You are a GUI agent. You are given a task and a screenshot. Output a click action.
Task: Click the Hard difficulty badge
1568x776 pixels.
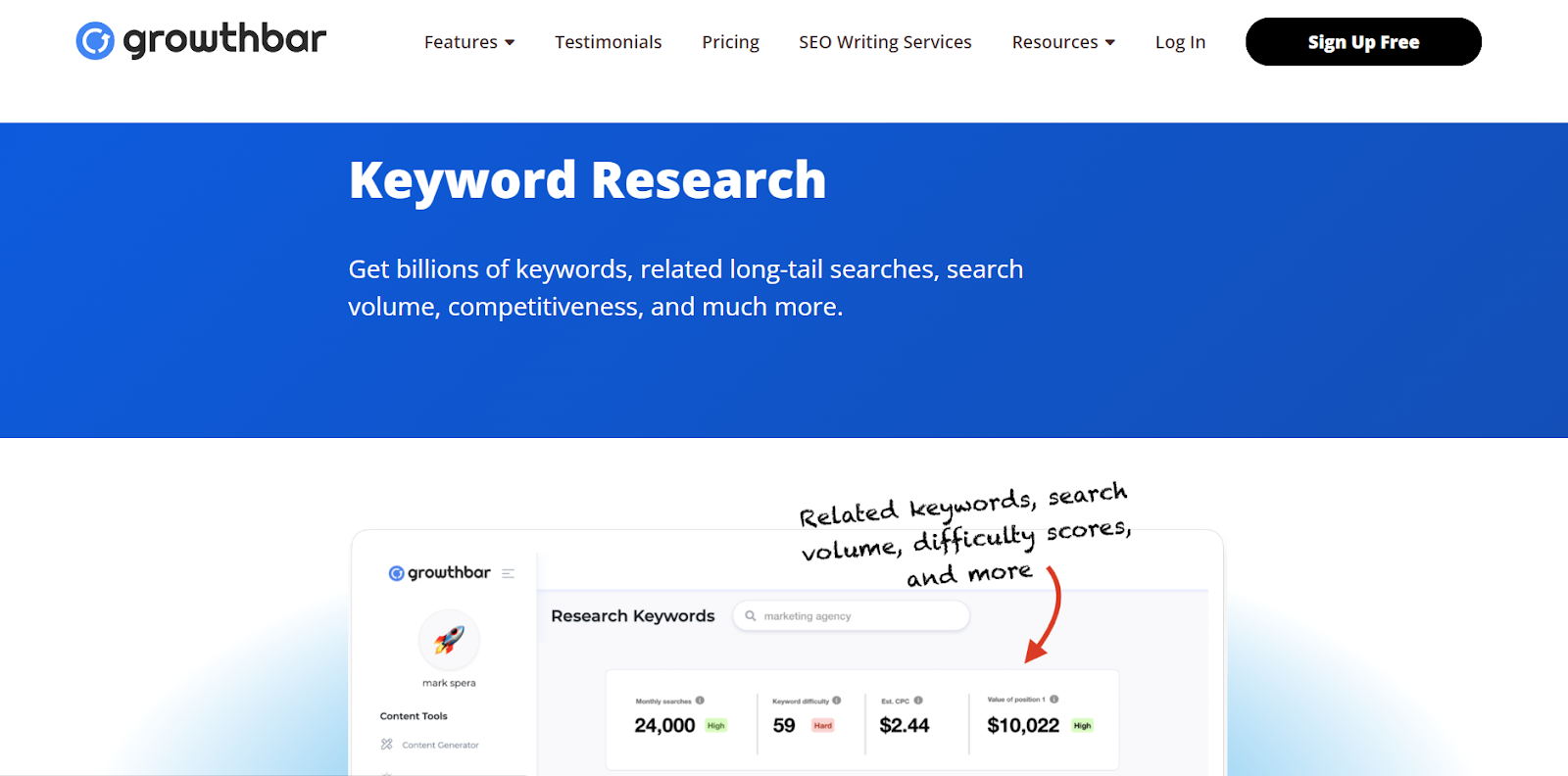(x=823, y=726)
